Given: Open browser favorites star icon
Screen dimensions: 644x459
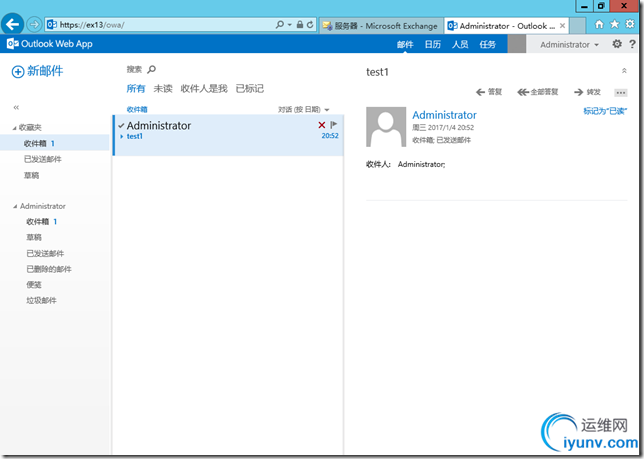Looking at the screenshot, I should tap(614, 24).
